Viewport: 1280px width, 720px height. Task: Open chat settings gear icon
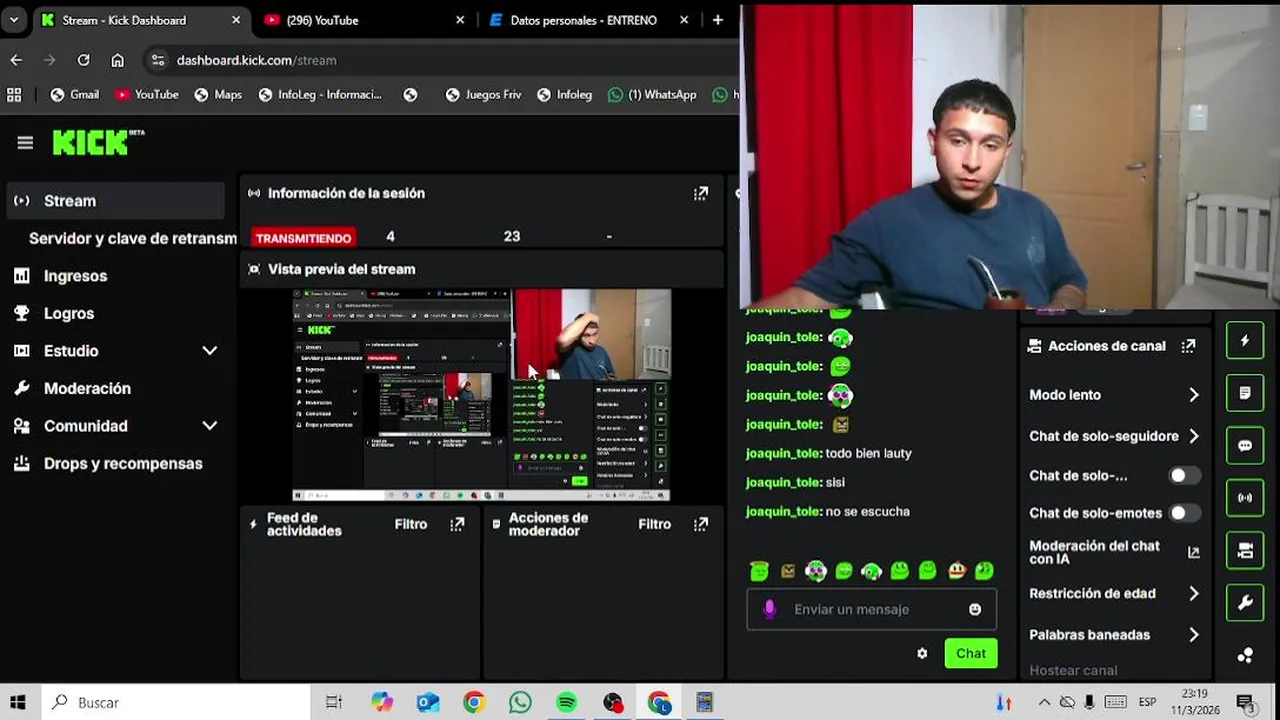click(x=922, y=653)
